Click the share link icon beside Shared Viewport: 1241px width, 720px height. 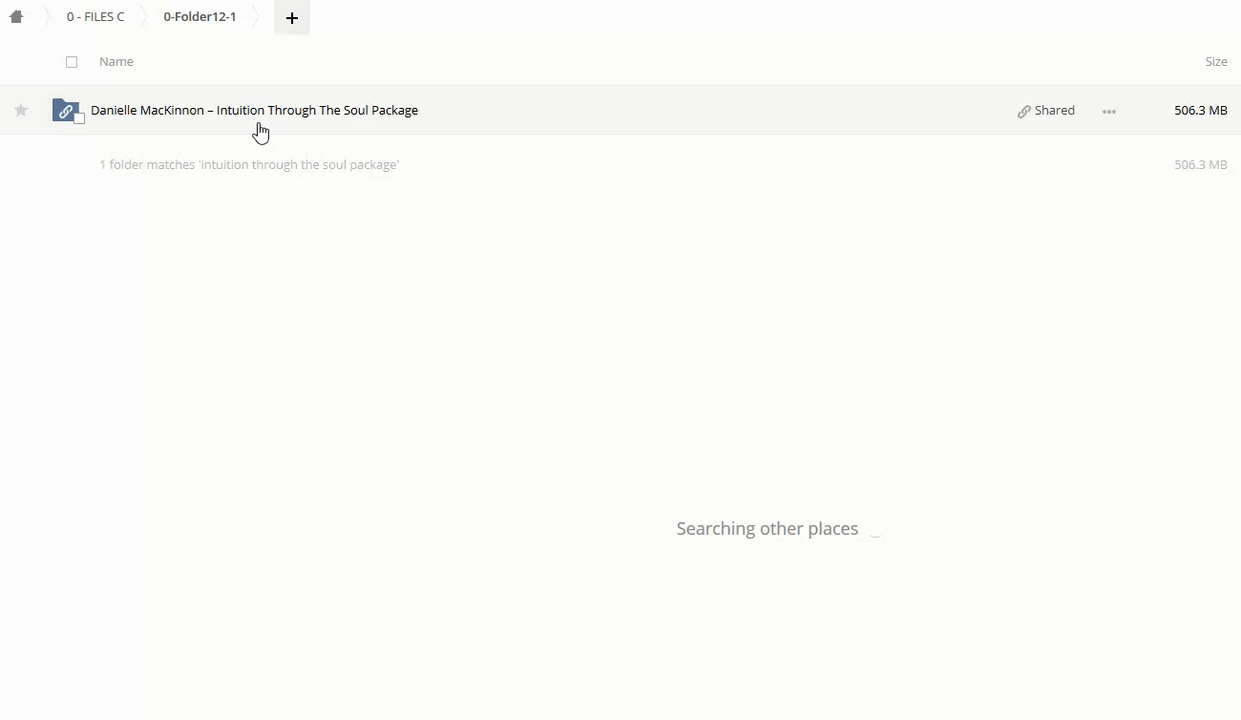click(1024, 111)
